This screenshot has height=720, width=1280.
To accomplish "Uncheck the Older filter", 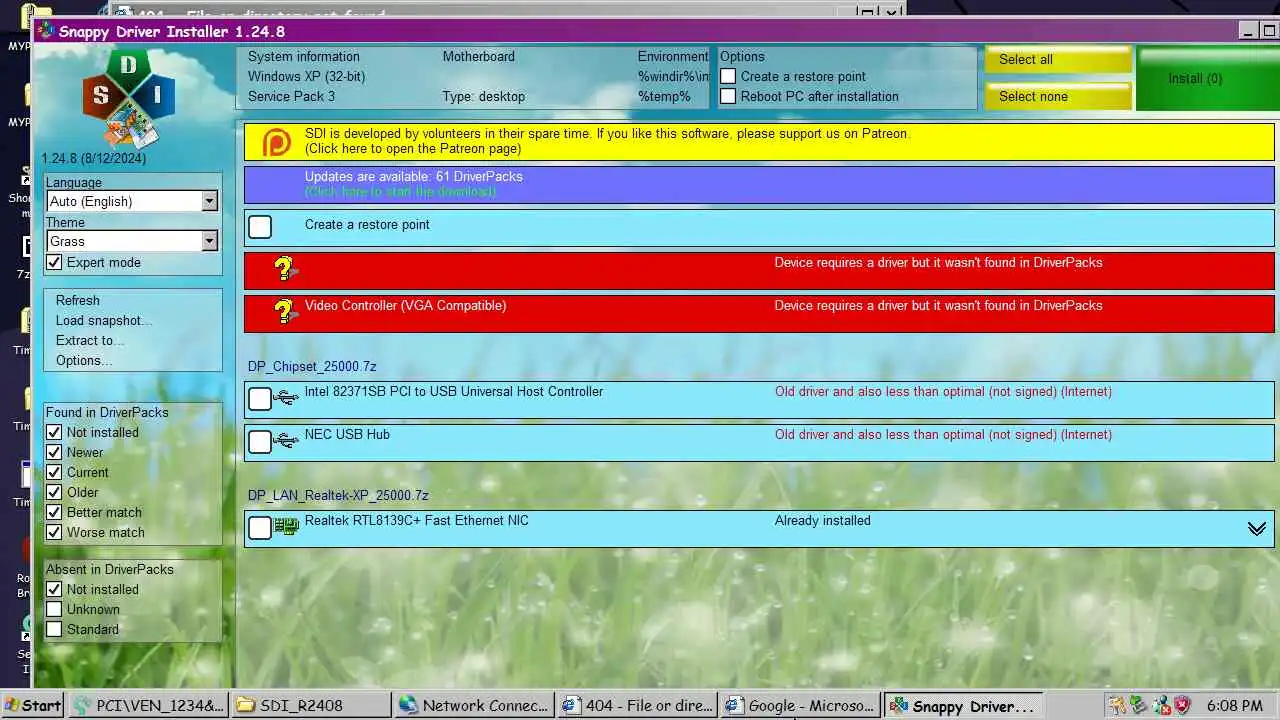I will (54, 492).
